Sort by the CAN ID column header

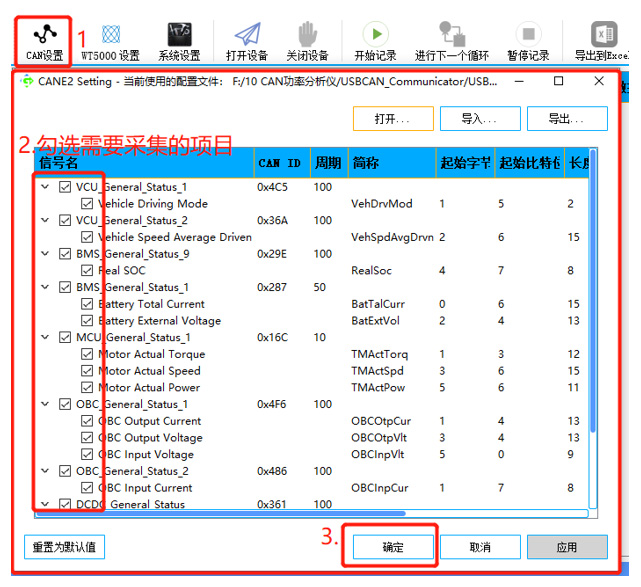(279, 163)
